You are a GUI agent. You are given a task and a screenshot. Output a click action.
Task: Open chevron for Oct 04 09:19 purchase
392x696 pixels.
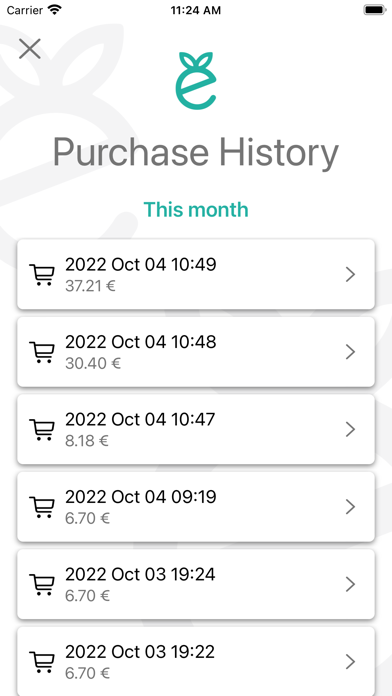(350, 507)
